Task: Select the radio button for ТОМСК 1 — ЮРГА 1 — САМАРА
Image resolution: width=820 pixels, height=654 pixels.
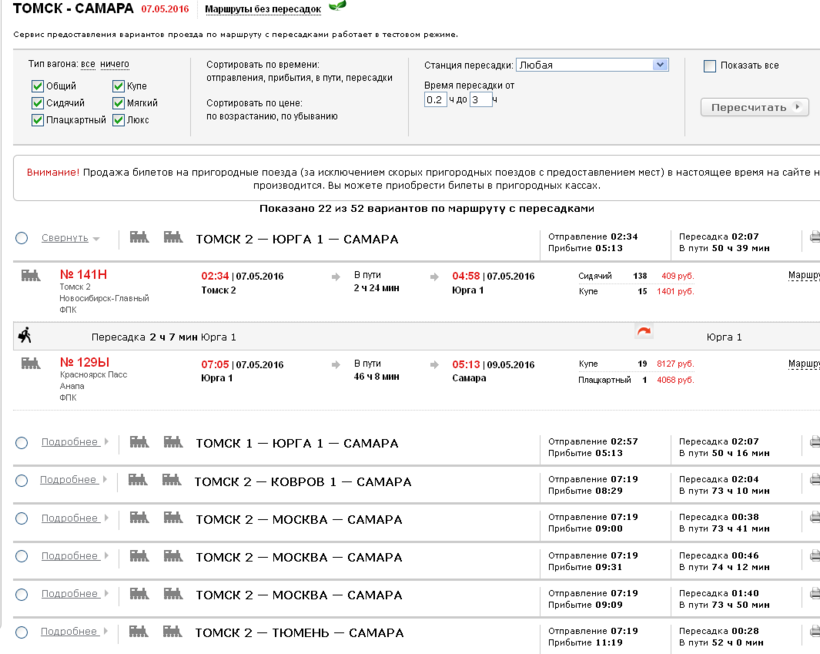Action: [21, 443]
